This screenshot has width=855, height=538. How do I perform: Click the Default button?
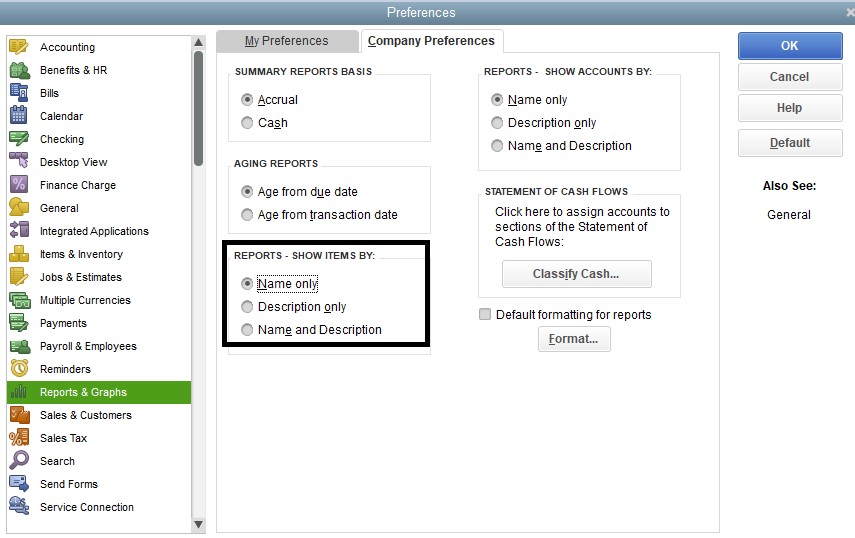pyautogui.click(x=790, y=143)
